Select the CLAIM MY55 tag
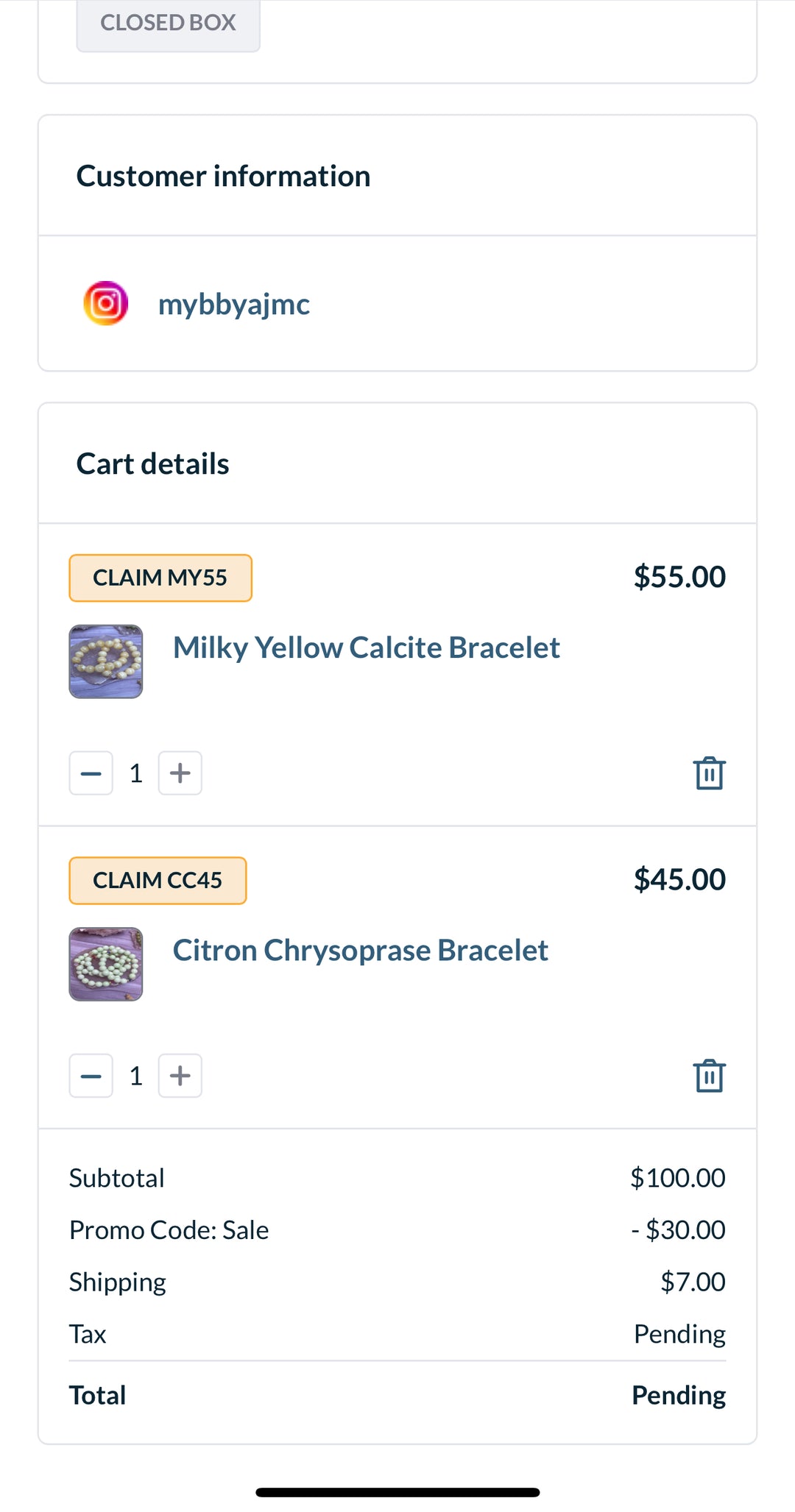Viewport: 795px width, 1512px height. point(160,578)
